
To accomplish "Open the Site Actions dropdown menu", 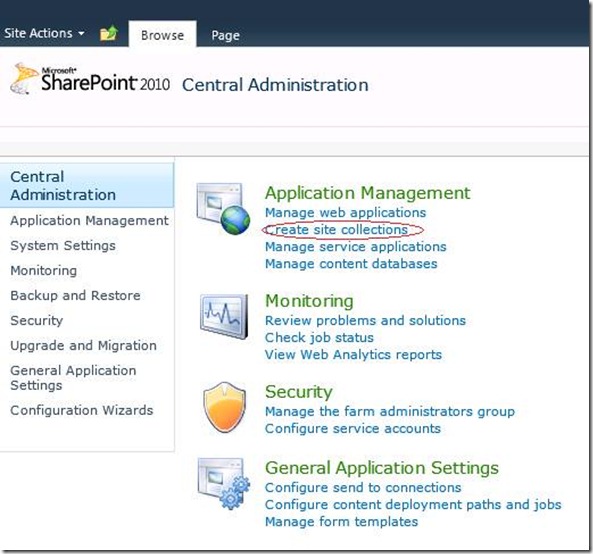I will [x=44, y=33].
